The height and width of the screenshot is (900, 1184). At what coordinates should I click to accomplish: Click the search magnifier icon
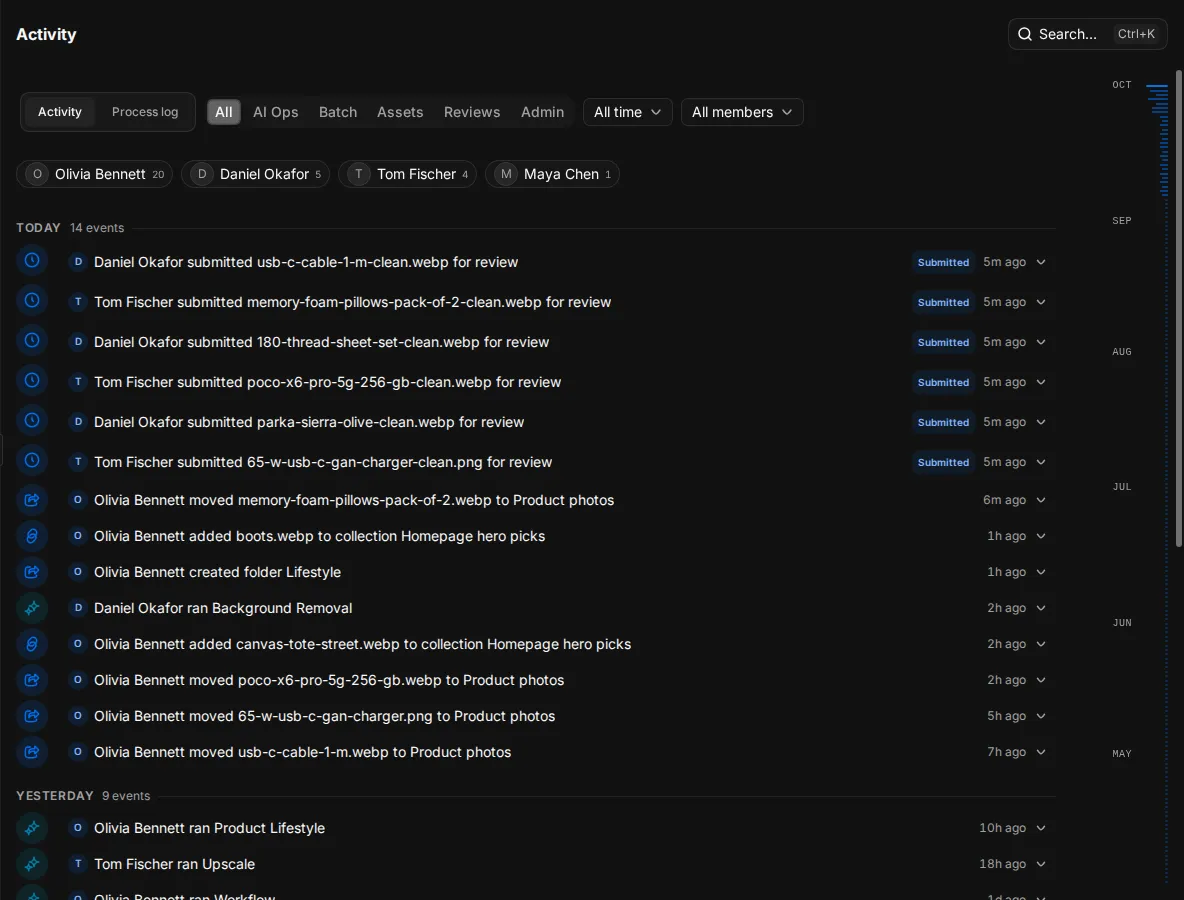[x=1024, y=34]
